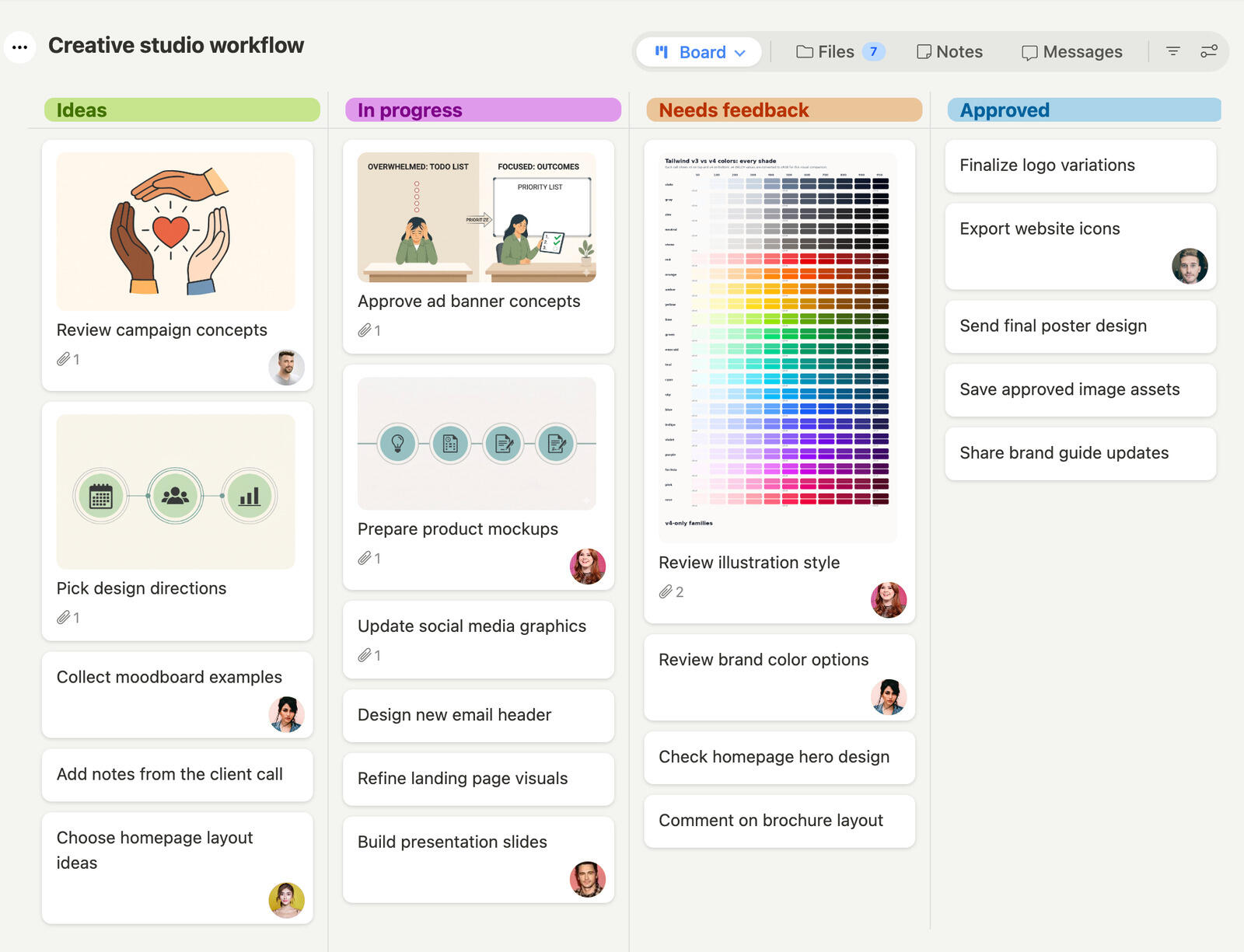Click attachment icon on Pick design directions
Viewport: 1244px width, 952px height.
tap(64, 618)
